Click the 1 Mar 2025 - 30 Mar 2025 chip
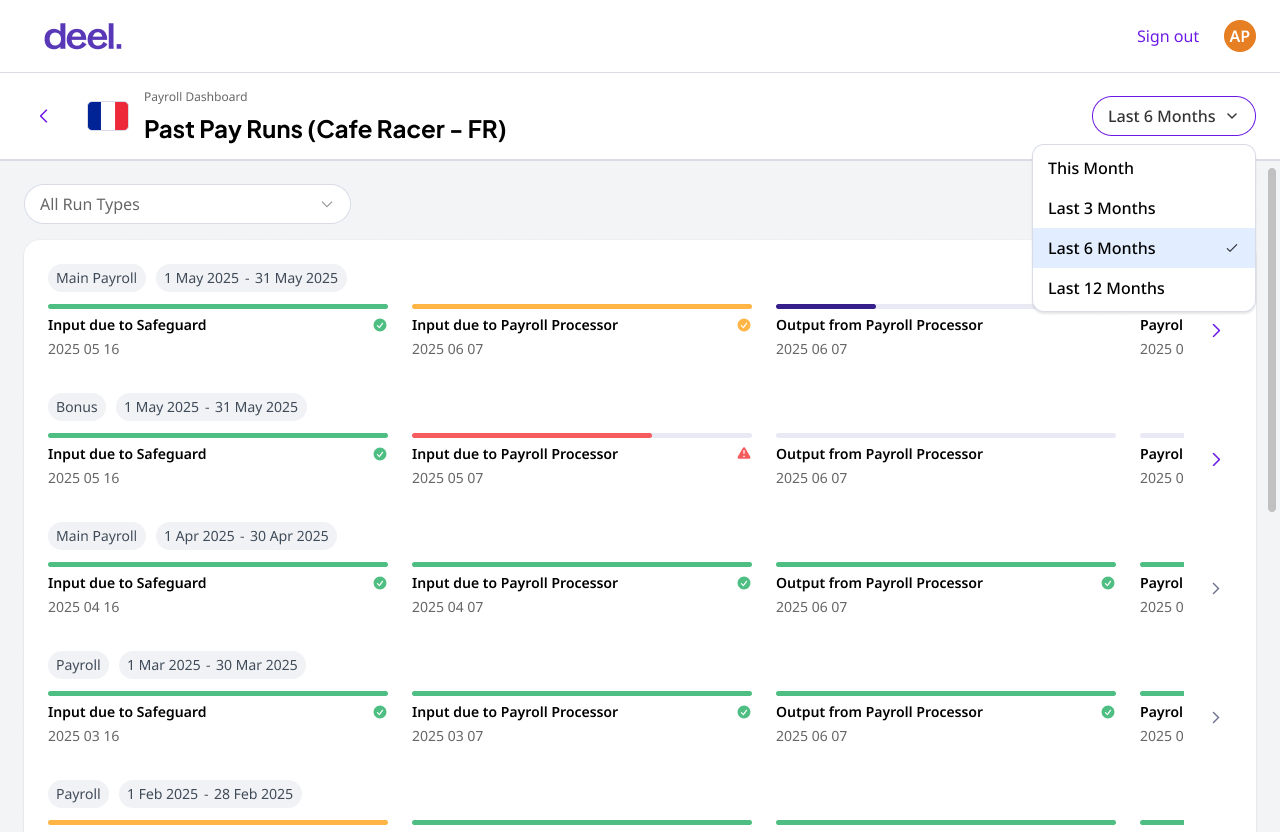The height and width of the screenshot is (832, 1280). [212, 665]
